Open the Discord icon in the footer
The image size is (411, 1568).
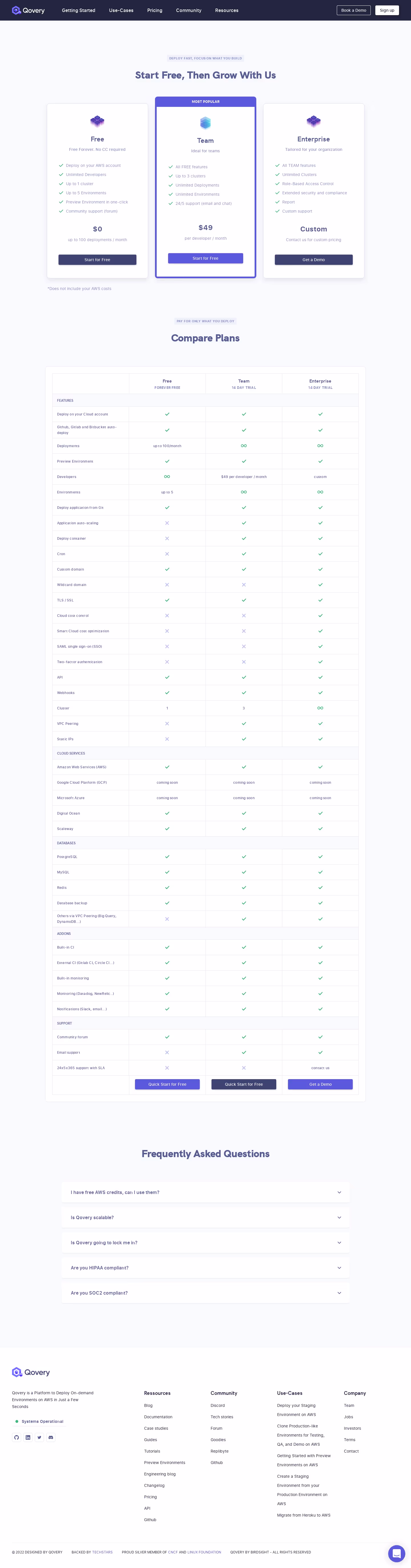[51, 1437]
